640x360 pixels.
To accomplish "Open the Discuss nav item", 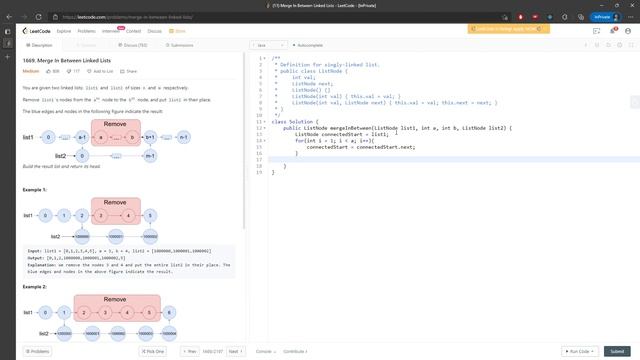I will tap(154, 31).
